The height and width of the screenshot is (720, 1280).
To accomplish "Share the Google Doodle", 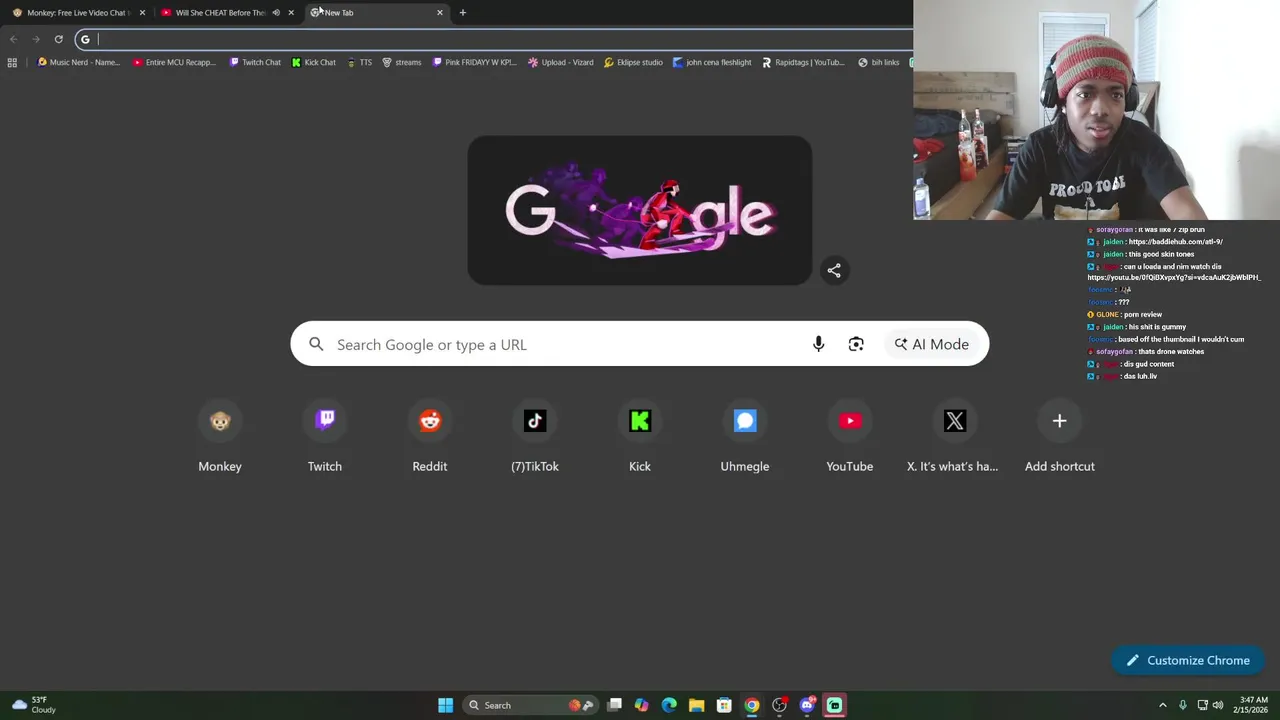I will click(x=834, y=270).
